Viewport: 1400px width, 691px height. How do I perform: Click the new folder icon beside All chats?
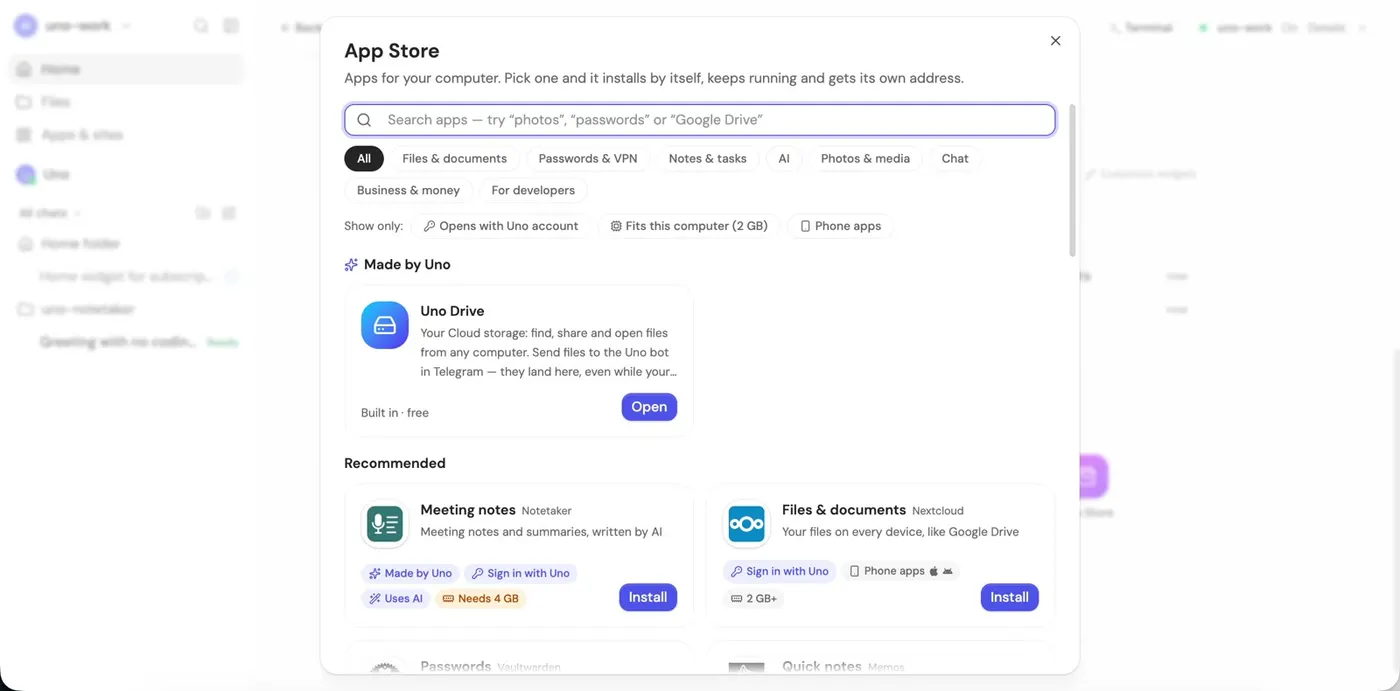pos(203,213)
